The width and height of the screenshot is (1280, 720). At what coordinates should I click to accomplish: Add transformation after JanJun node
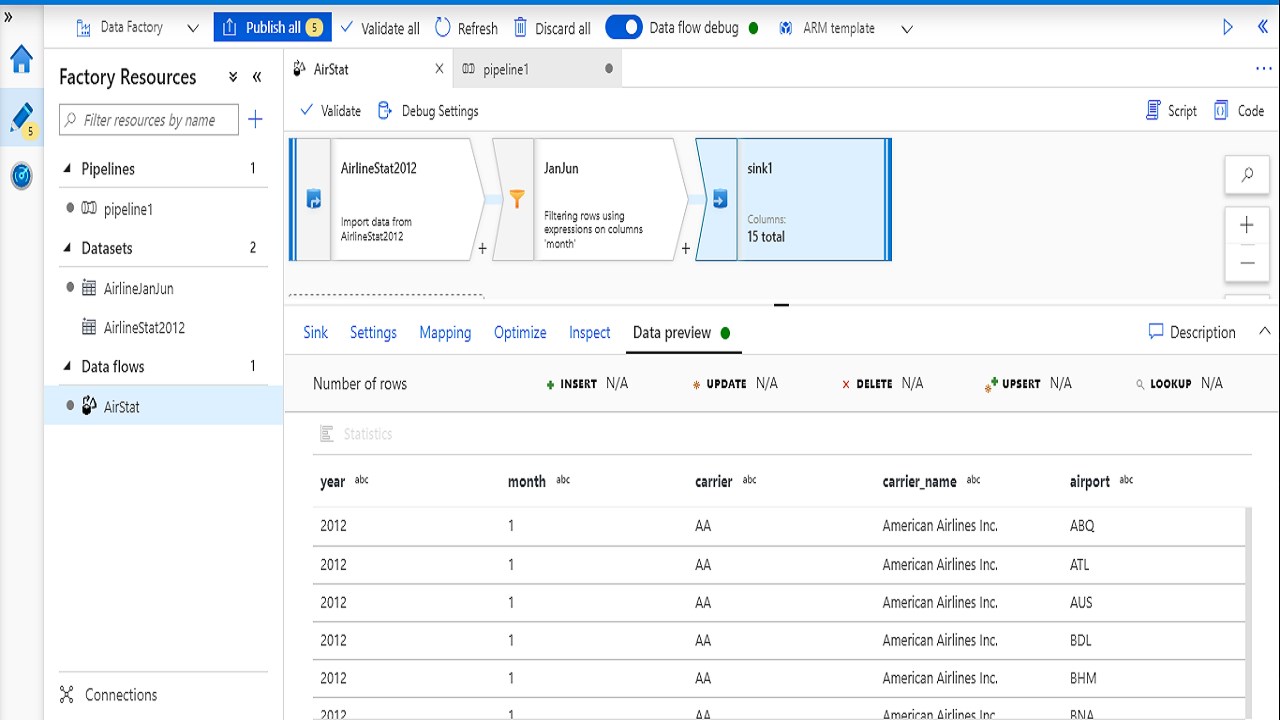685,248
